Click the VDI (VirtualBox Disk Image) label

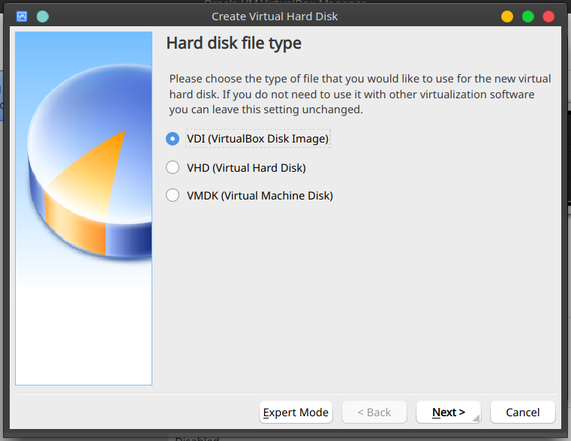pos(257,139)
